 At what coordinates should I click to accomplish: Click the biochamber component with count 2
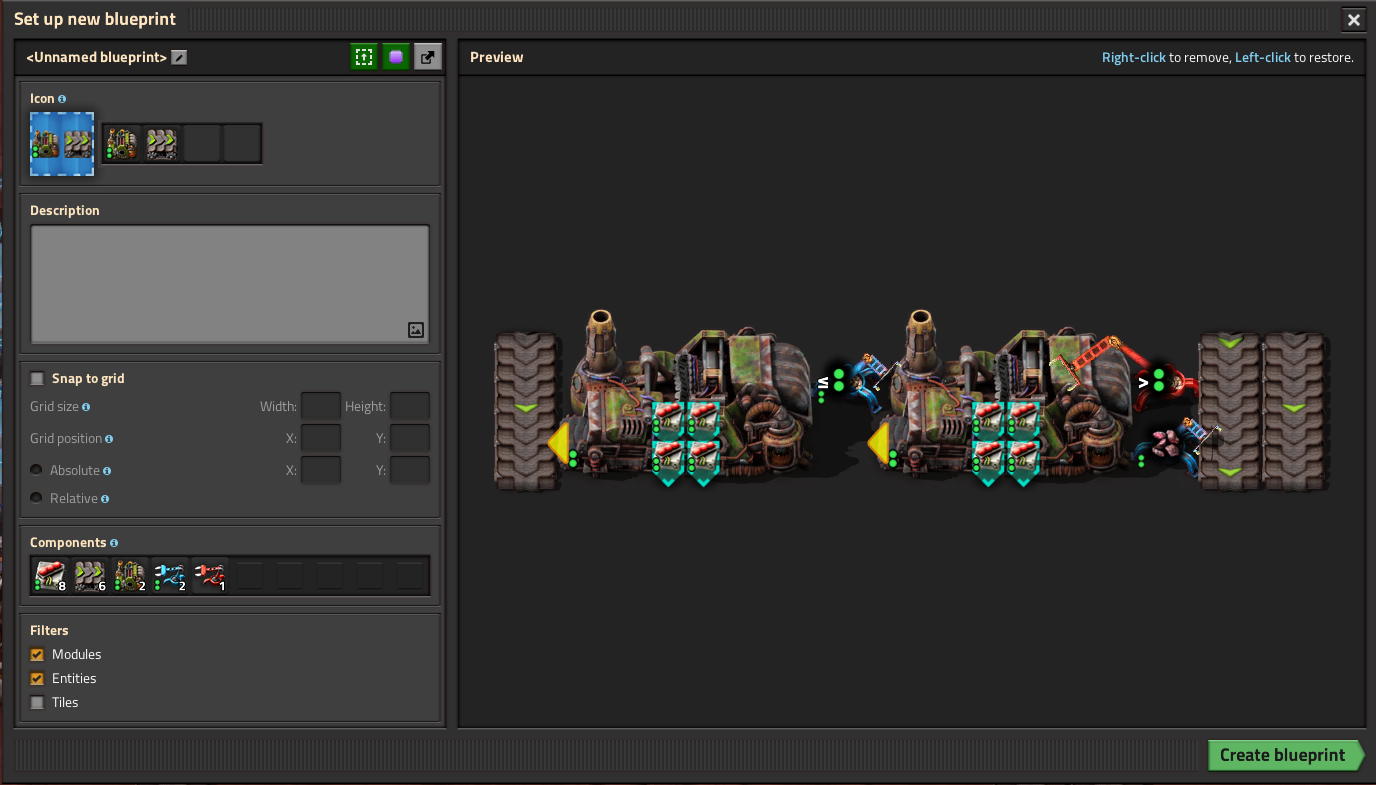[x=130, y=575]
